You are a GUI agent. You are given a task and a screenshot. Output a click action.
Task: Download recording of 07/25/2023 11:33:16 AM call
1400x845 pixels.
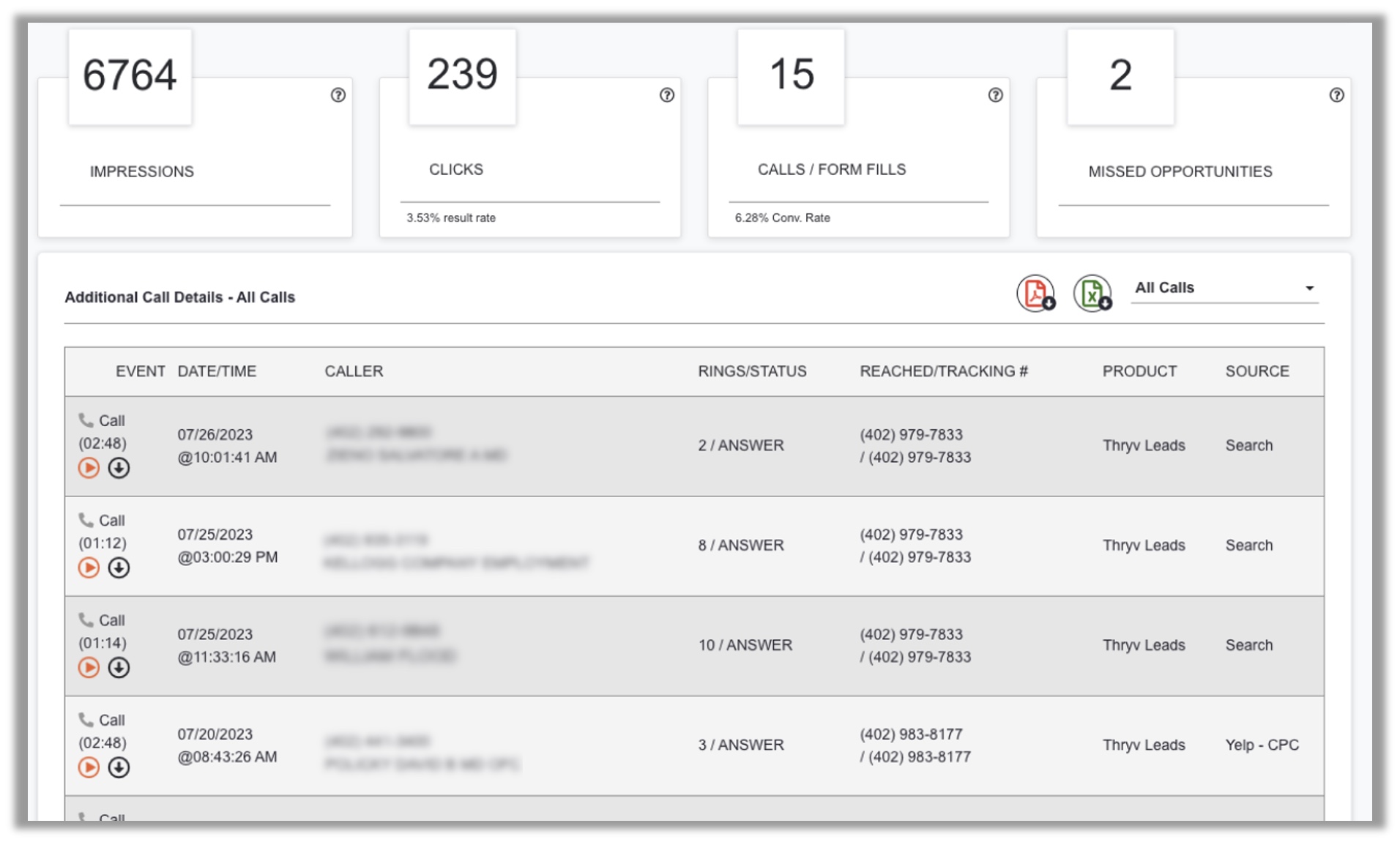pyautogui.click(x=119, y=667)
